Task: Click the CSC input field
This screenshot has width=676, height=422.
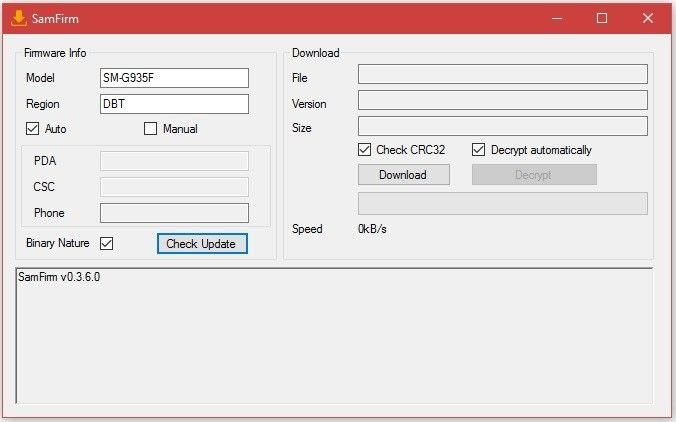Action: click(174, 187)
